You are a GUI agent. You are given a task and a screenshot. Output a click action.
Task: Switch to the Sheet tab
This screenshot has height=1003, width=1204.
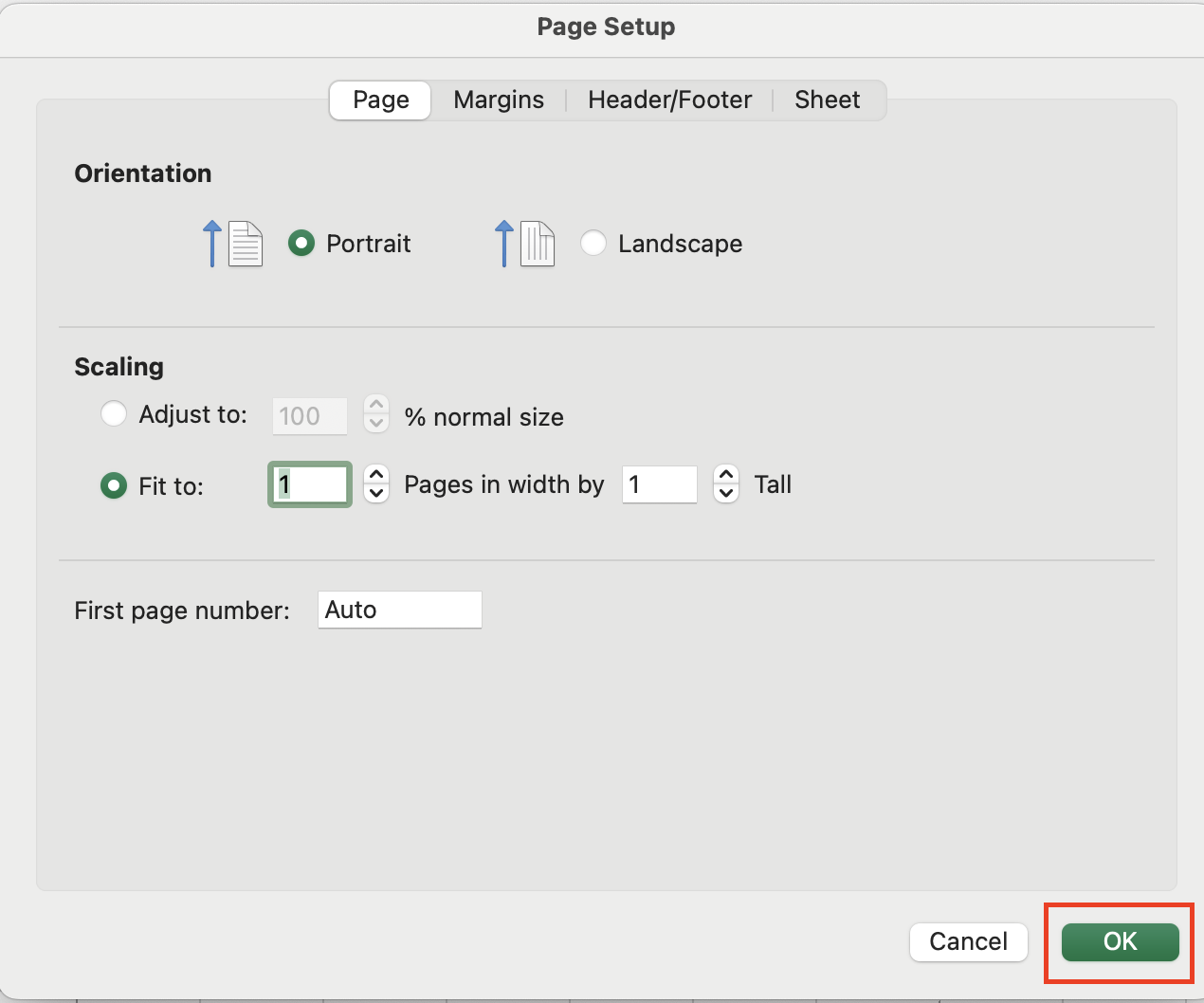point(826,100)
